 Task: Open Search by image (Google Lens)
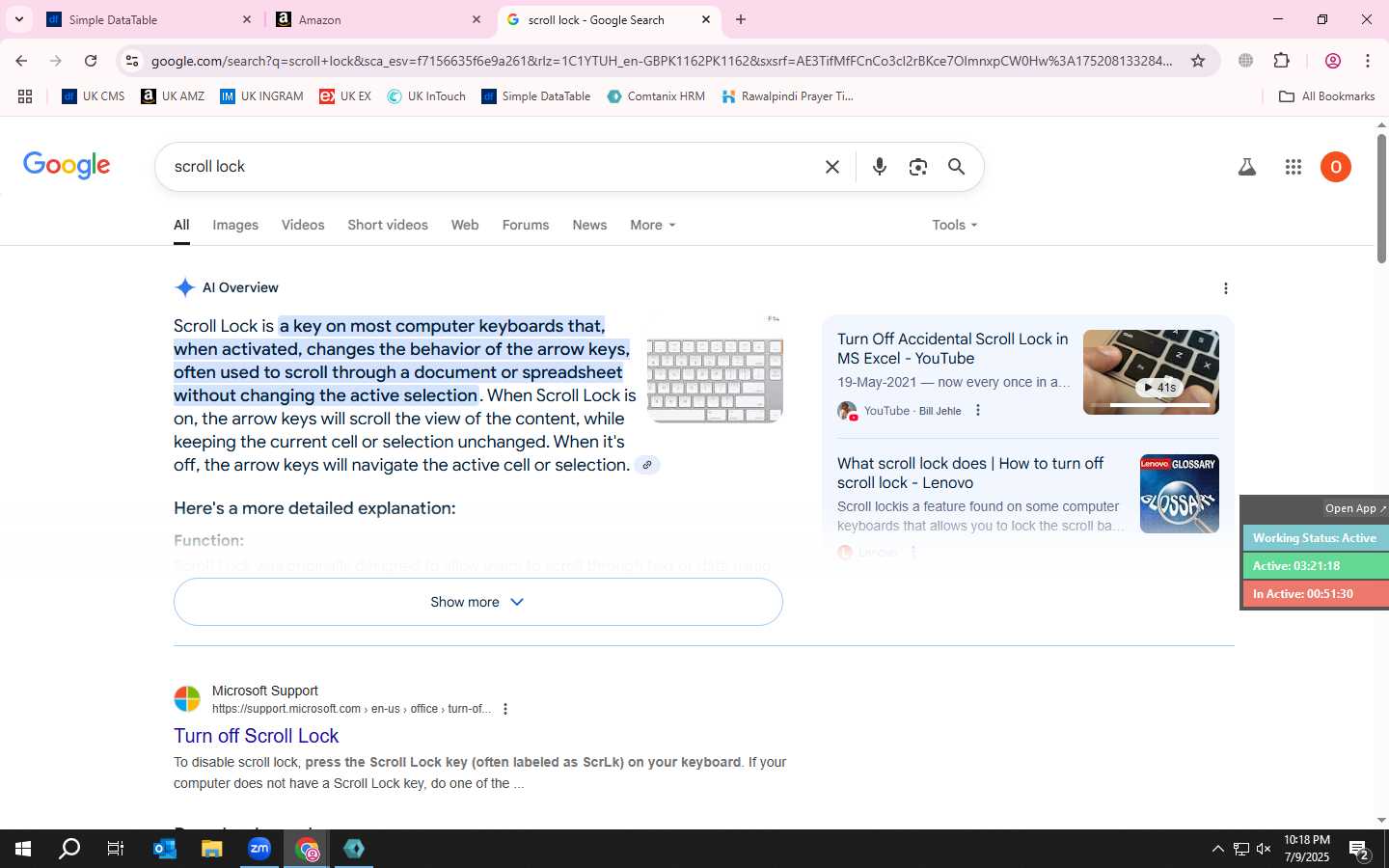pyautogui.click(x=918, y=167)
